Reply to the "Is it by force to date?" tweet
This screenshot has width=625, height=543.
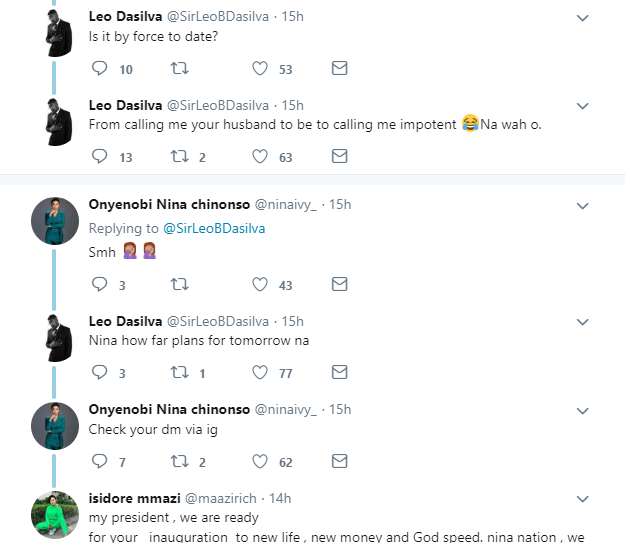(x=99, y=68)
